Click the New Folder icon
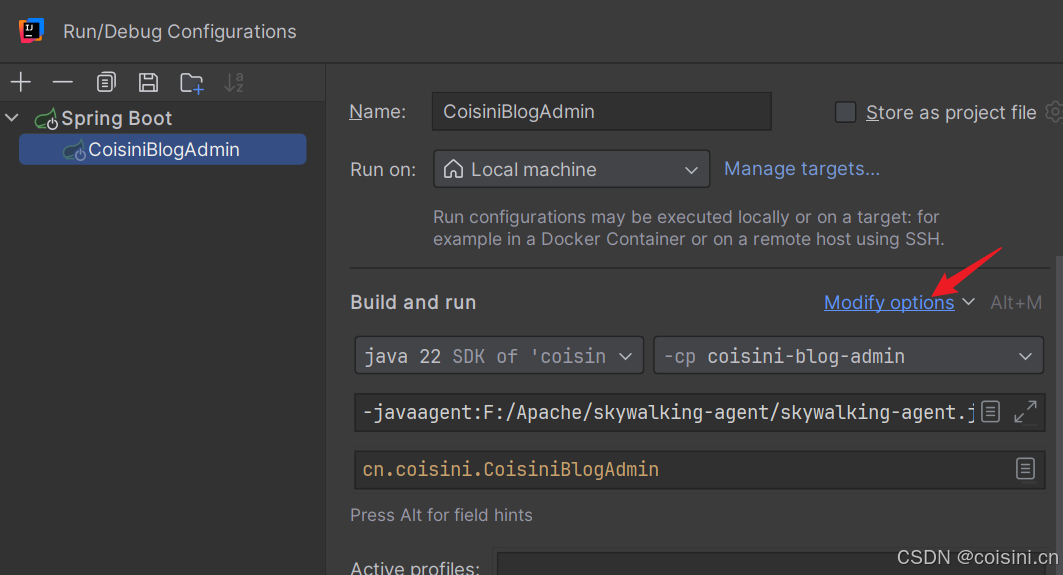The width and height of the screenshot is (1063, 575). pos(191,82)
